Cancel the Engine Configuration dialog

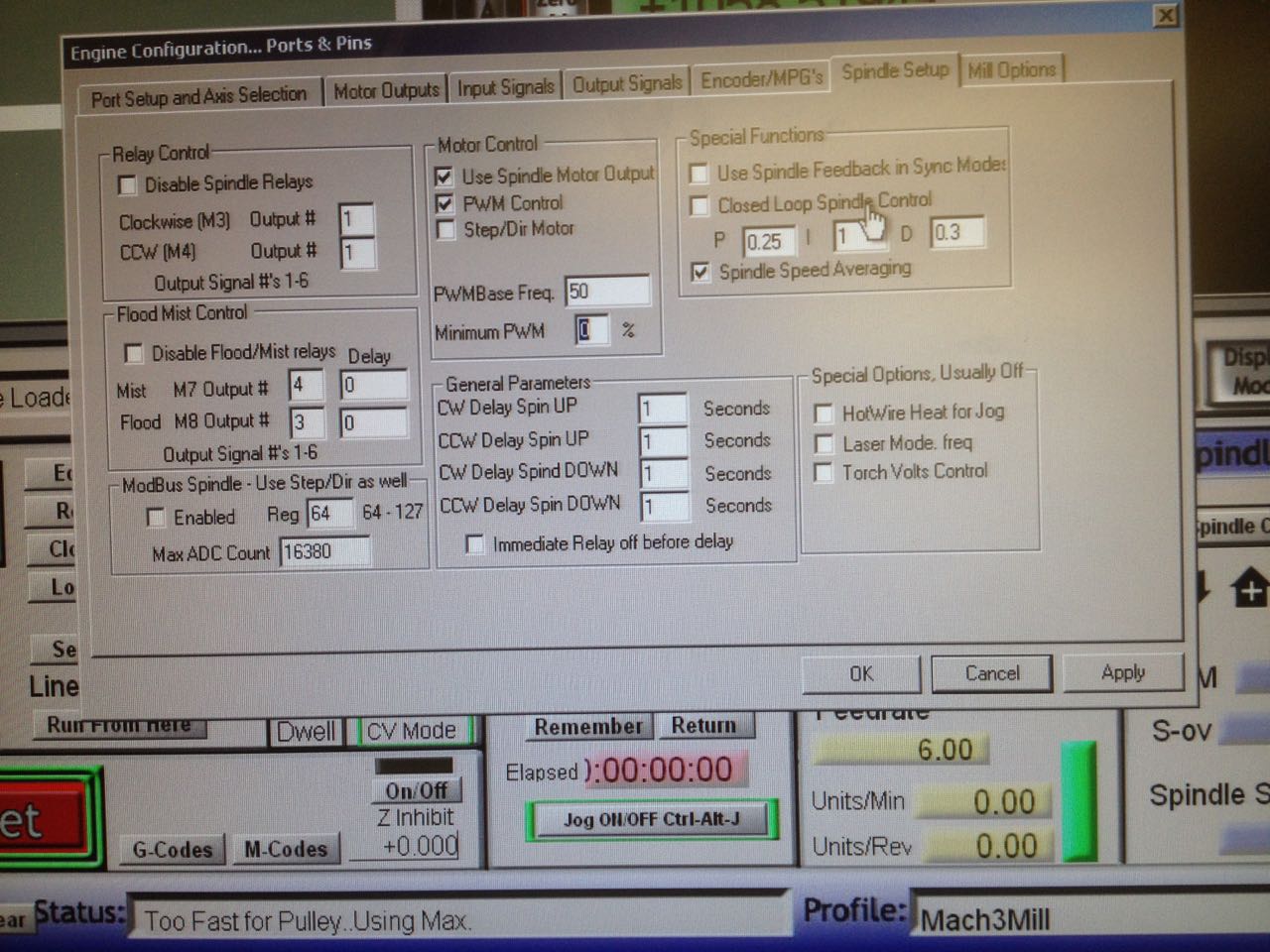(991, 674)
